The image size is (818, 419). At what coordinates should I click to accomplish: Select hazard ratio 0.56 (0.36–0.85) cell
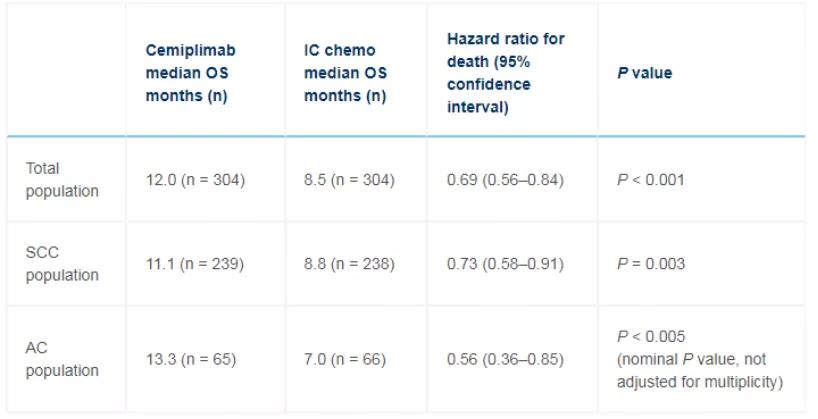pos(506,360)
